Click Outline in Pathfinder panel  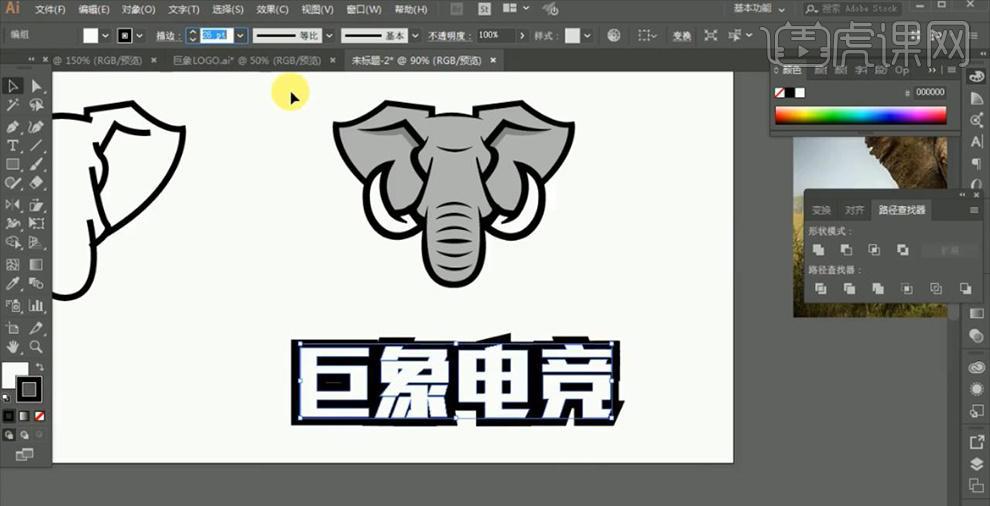[936, 289]
